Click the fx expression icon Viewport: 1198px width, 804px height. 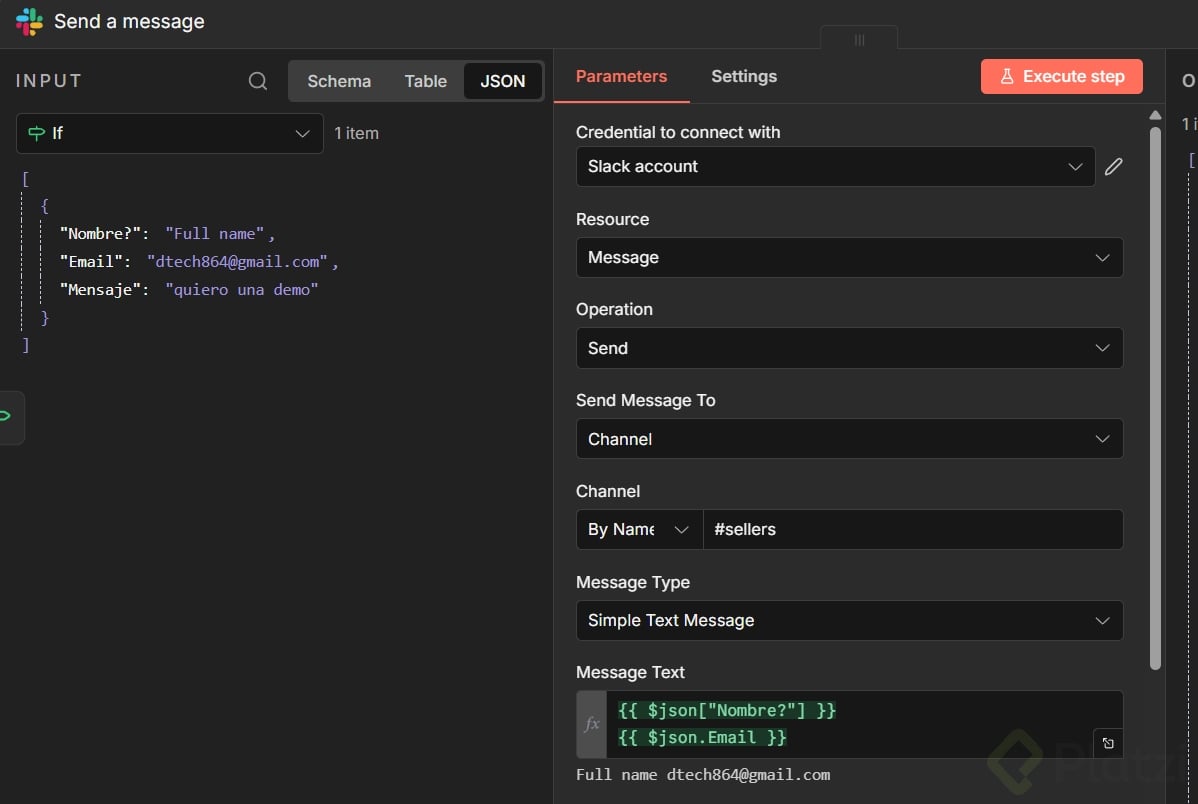click(592, 724)
